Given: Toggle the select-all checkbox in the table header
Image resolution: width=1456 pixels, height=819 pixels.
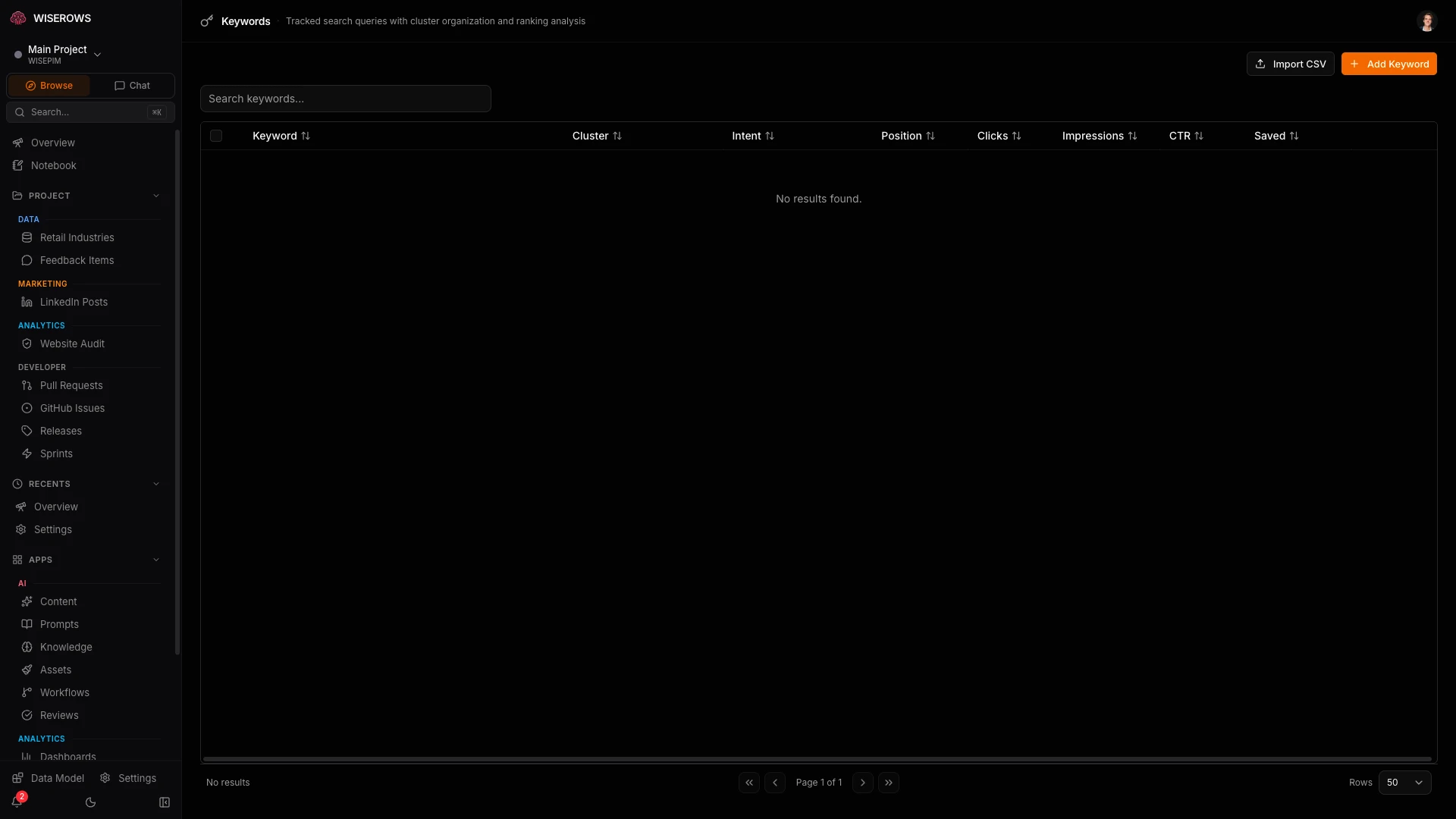Looking at the screenshot, I should pos(216,136).
